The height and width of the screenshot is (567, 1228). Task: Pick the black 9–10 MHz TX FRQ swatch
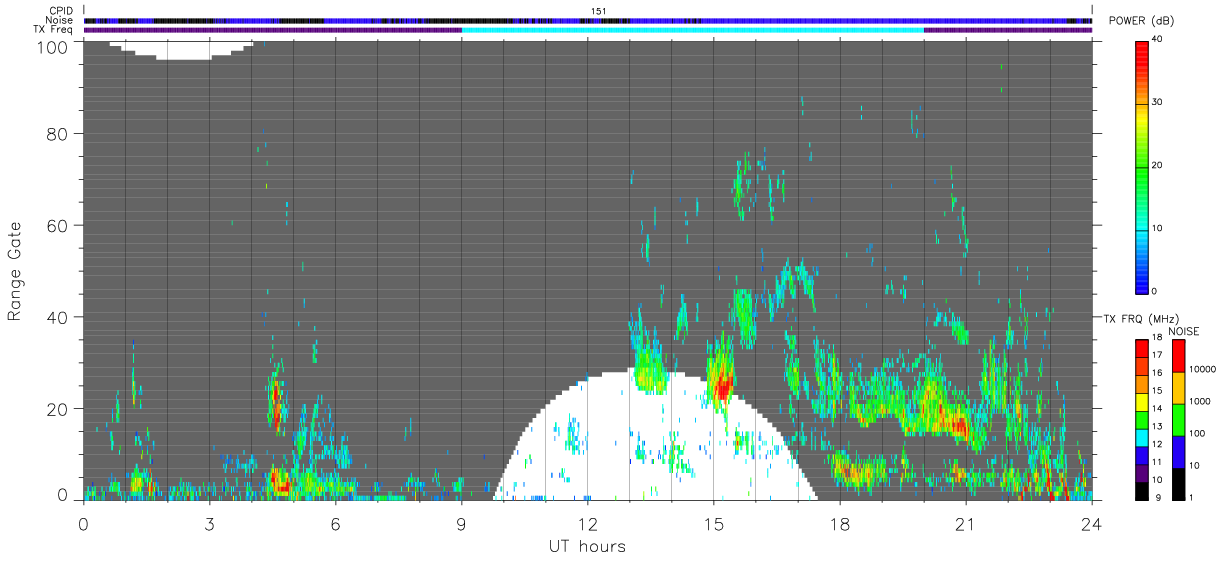click(x=1141, y=491)
